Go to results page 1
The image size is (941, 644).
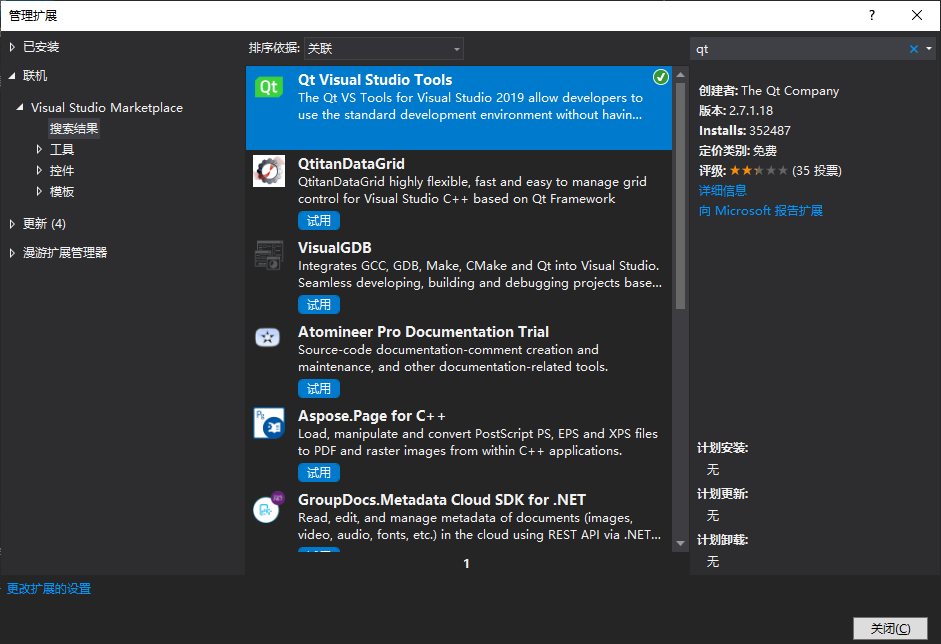pyautogui.click(x=466, y=564)
